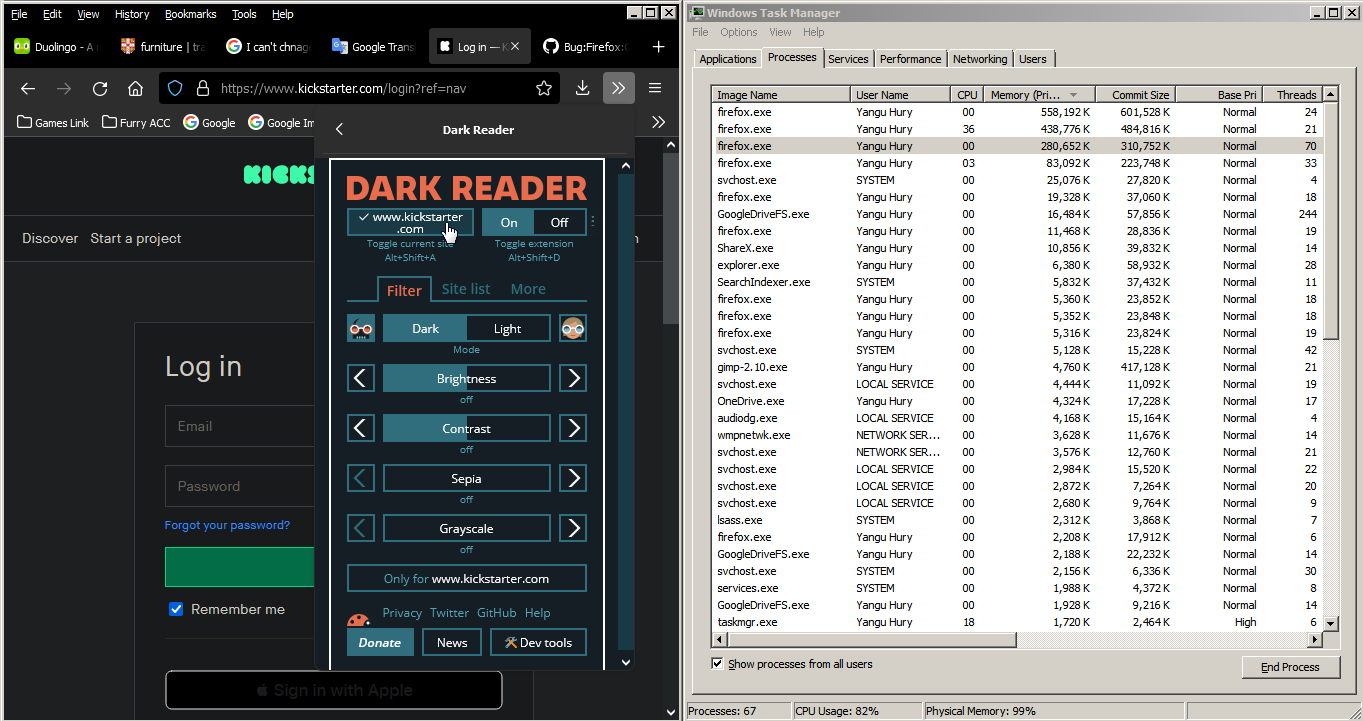The height and width of the screenshot is (721, 1363).
Task: Open Task Manager Options menu
Action: pyautogui.click(x=739, y=32)
